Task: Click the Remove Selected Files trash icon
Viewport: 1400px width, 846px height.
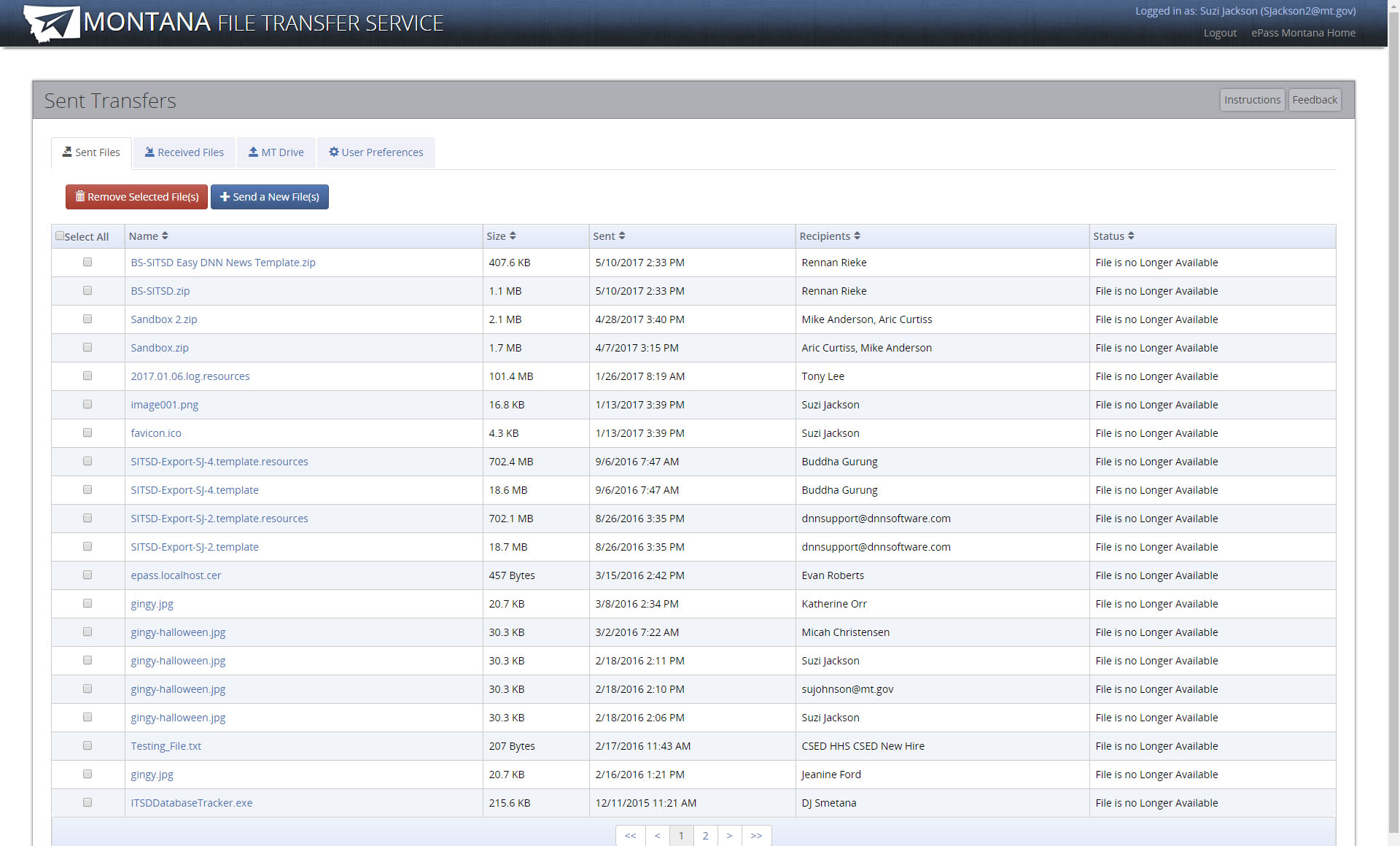Action: pos(79,196)
